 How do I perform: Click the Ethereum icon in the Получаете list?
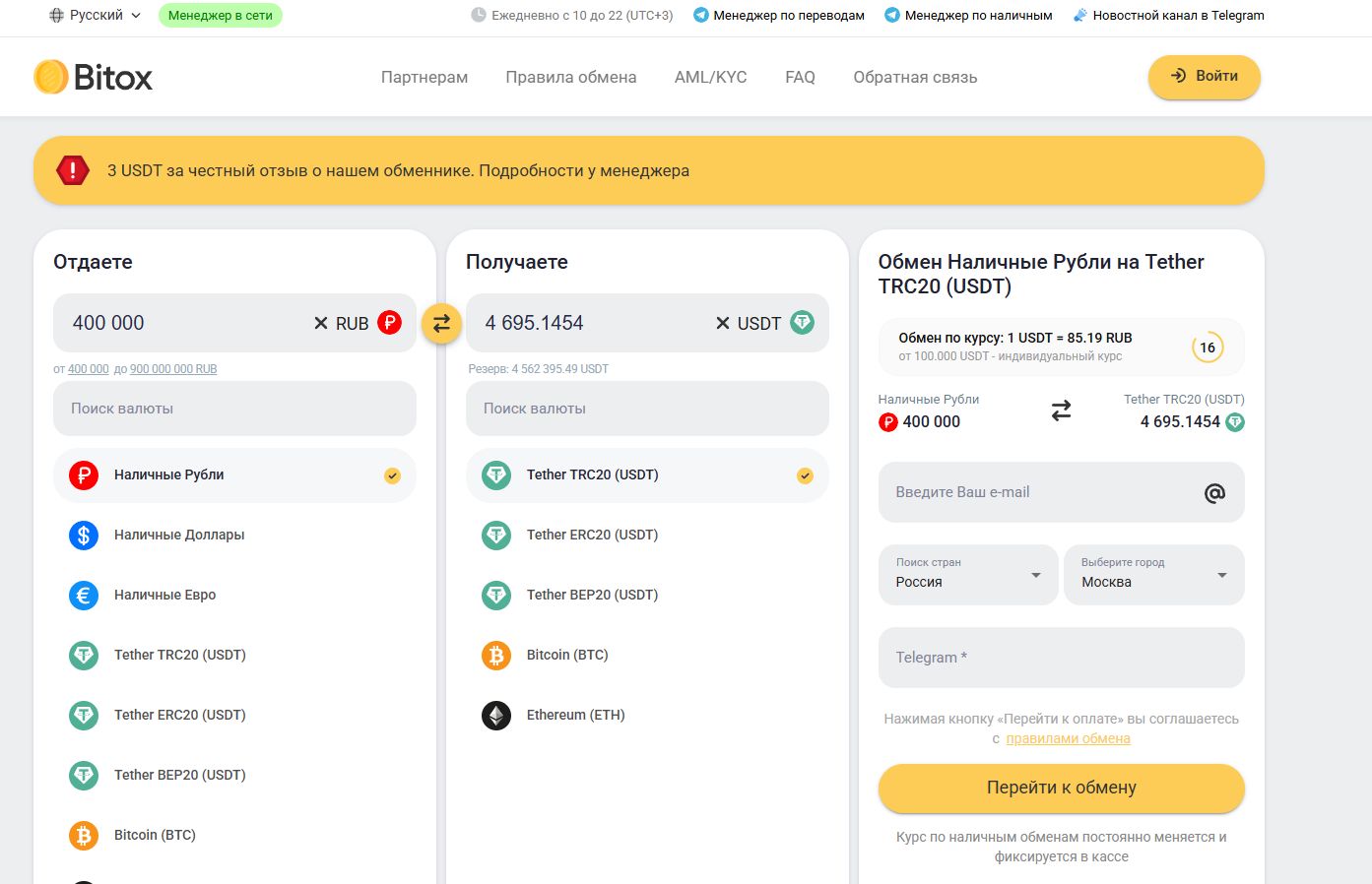pyautogui.click(x=496, y=715)
